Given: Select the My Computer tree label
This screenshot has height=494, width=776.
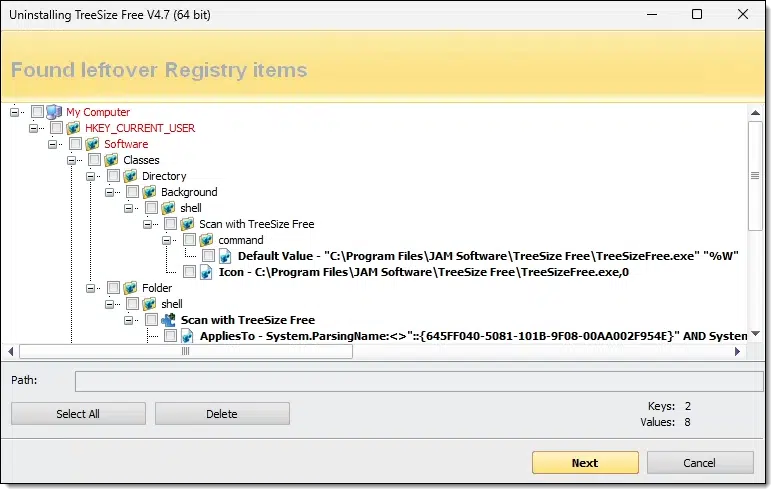Looking at the screenshot, I should [x=98, y=112].
